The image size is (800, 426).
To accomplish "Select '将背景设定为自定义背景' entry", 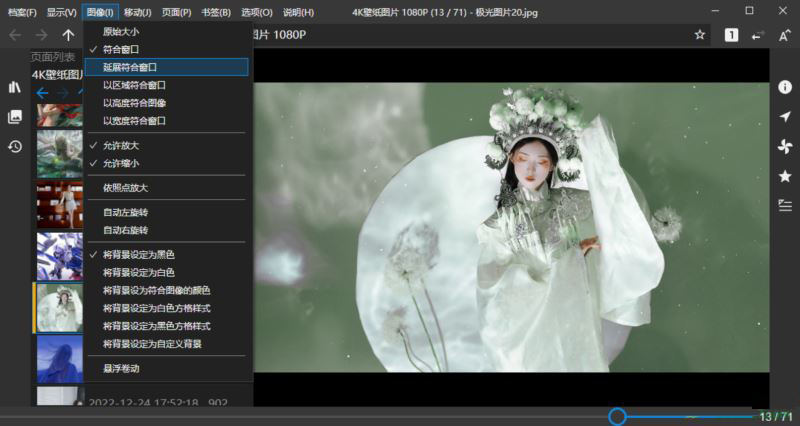I will click(166, 344).
